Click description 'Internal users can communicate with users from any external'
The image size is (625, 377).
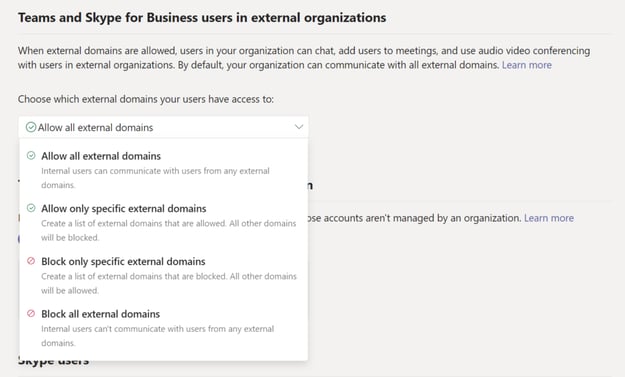pyautogui.click(x=155, y=178)
